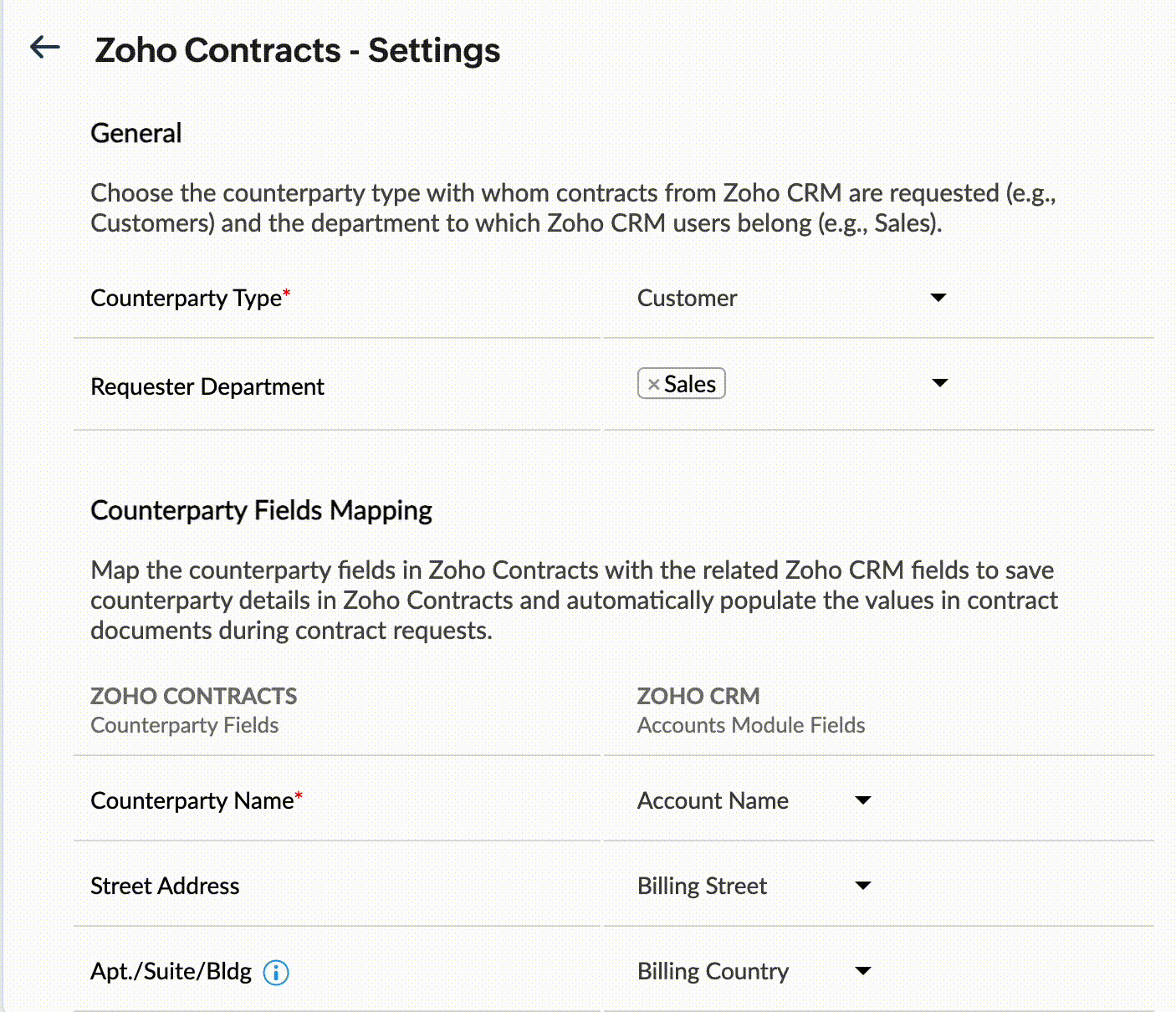The image size is (1176, 1012).
Task: Click the Counterparty Fields Mapping heading
Action: point(260,510)
